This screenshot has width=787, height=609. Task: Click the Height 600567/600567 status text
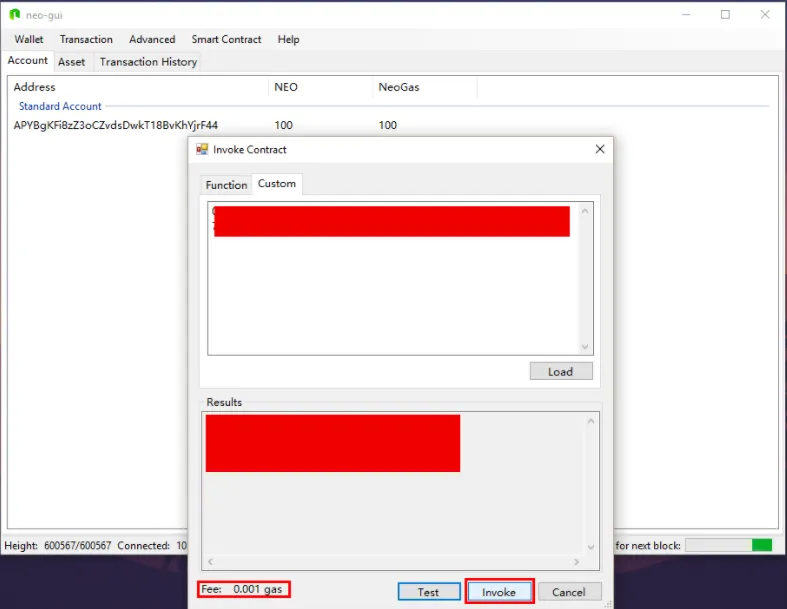click(x=57, y=545)
